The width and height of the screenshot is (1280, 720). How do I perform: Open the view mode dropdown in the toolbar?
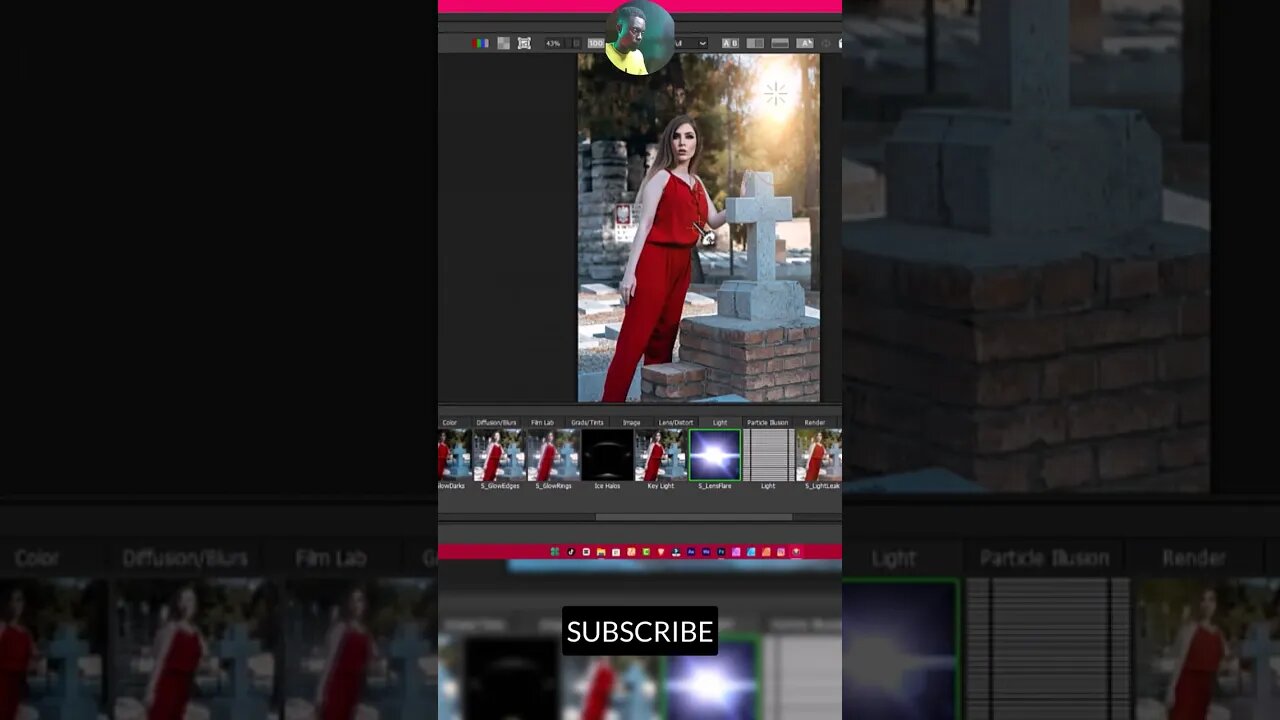pyautogui.click(x=690, y=43)
